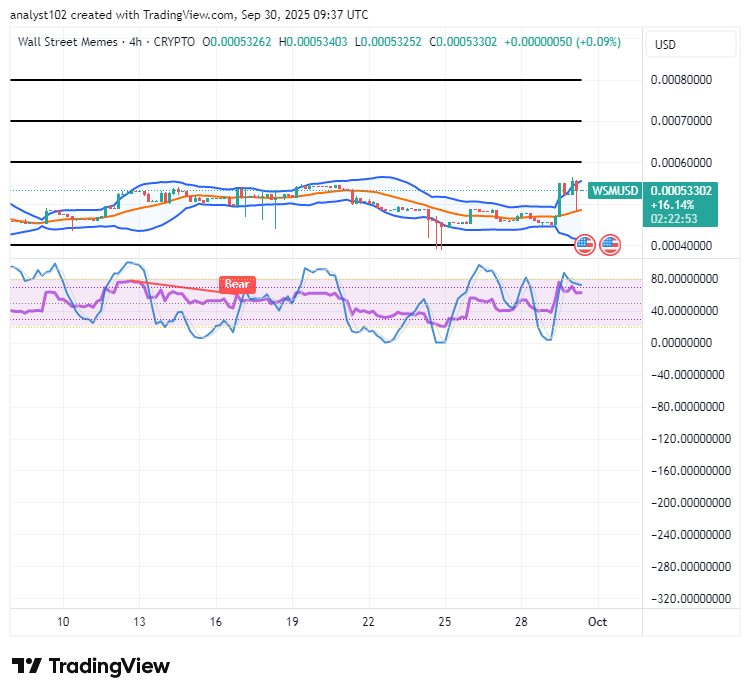Click the 22 date label on time axis
The width and height of the screenshot is (750, 696).
pyautogui.click(x=368, y=622)
